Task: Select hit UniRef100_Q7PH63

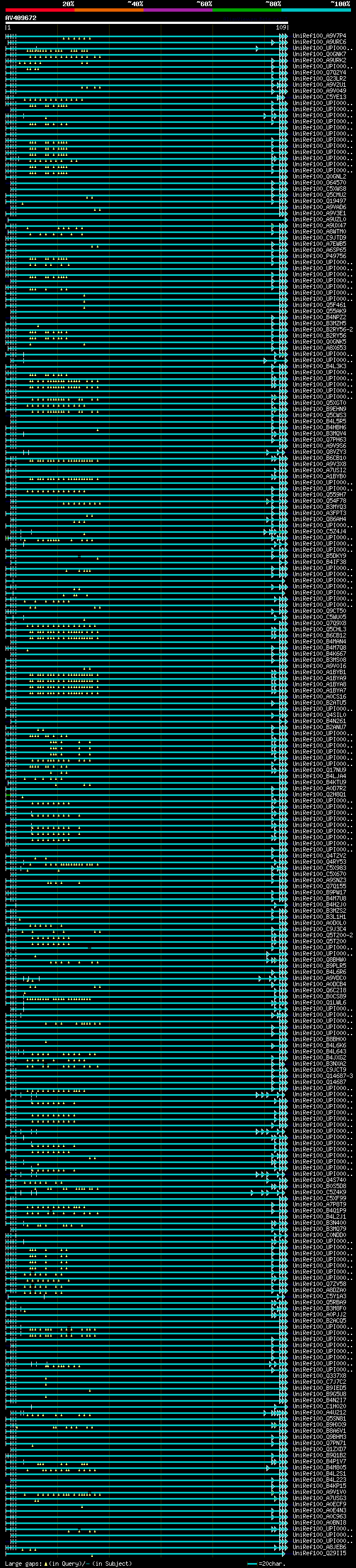Action: coord(319,439)
